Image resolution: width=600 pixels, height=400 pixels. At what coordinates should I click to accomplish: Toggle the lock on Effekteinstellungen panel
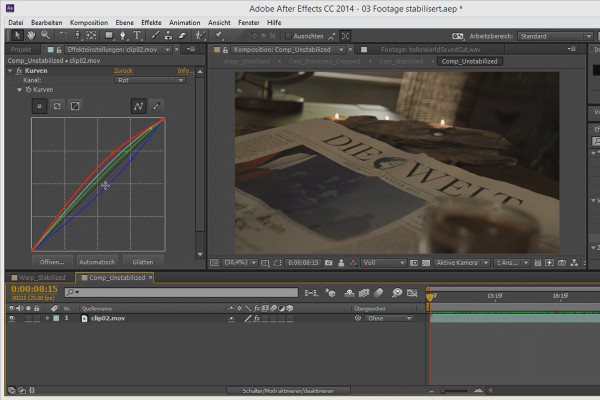click(59, 50)
